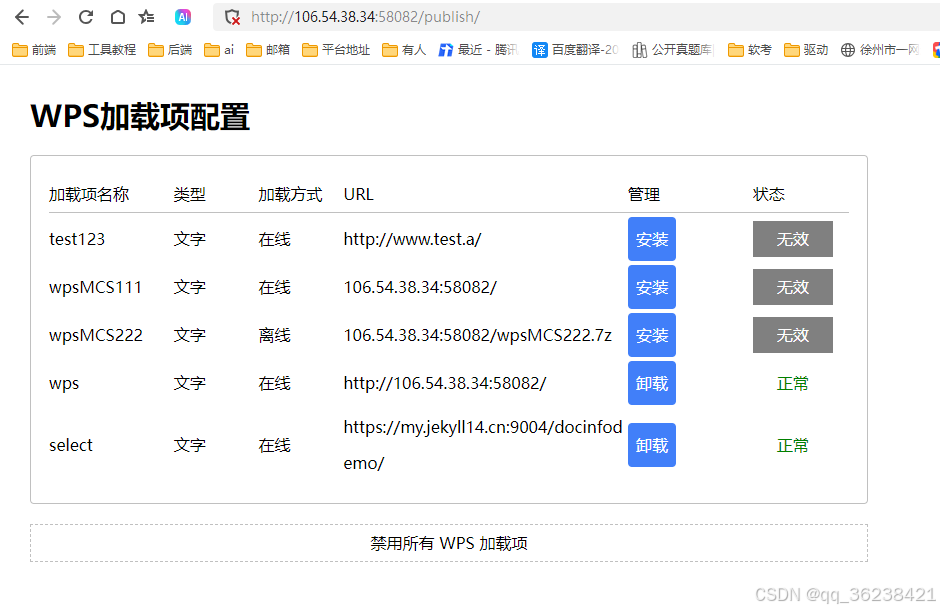Click the 106.54.38.34:58082/ URL in wpsMCS111 row

click(420, 287)
